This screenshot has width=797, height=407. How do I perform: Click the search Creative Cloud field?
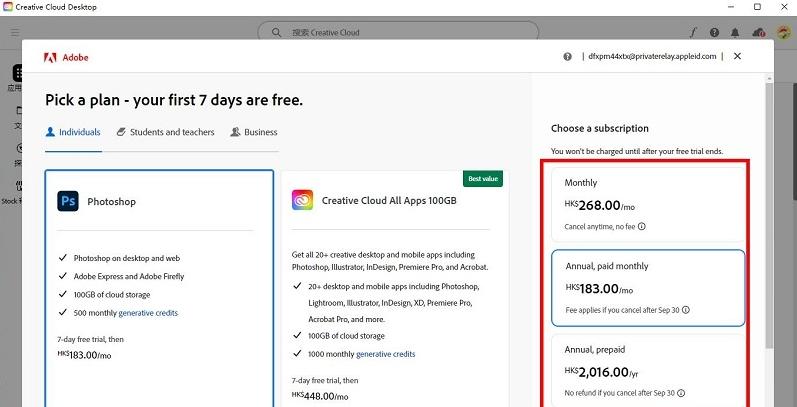click(x=398, y=33)
